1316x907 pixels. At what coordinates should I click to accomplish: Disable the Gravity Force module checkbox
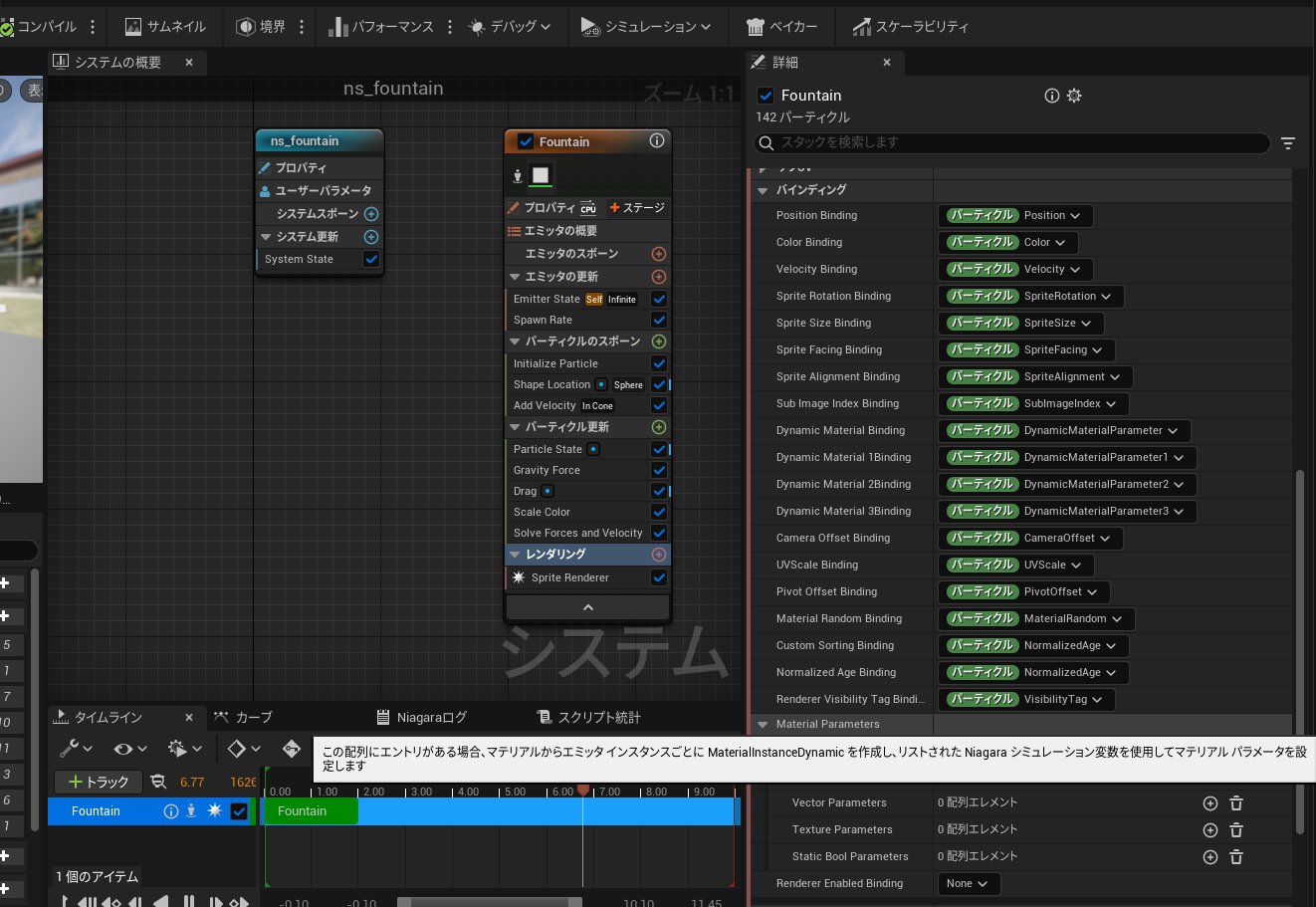(x=658, y=470)
